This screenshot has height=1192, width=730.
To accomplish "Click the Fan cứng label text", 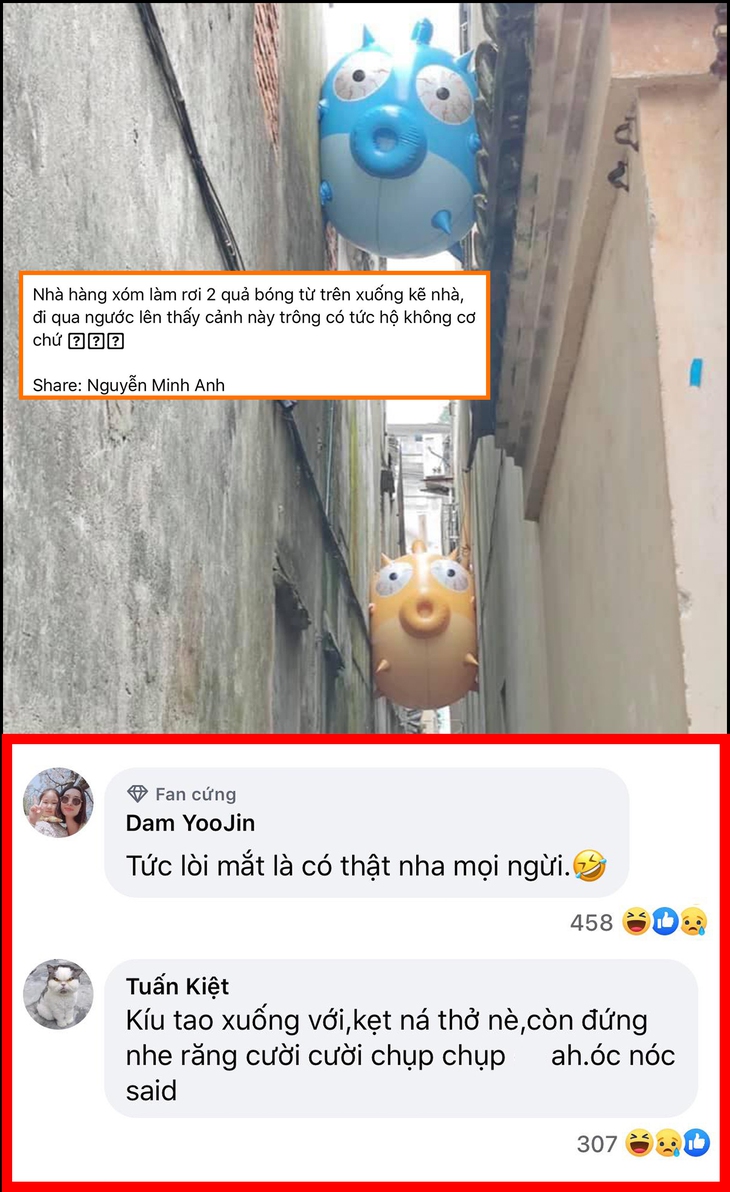I will 195,794.
